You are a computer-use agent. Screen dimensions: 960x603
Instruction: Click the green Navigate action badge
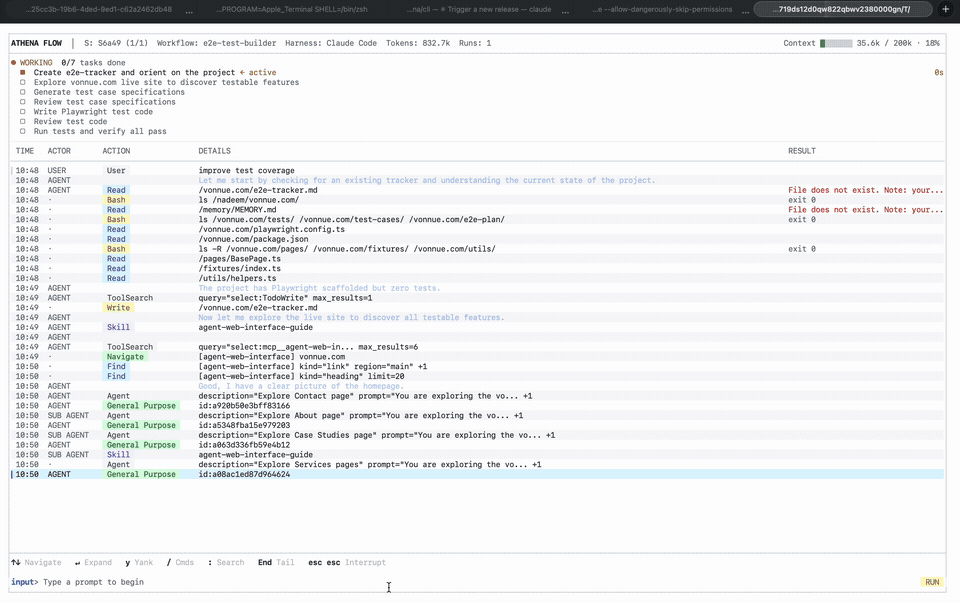tap(126, 356)
